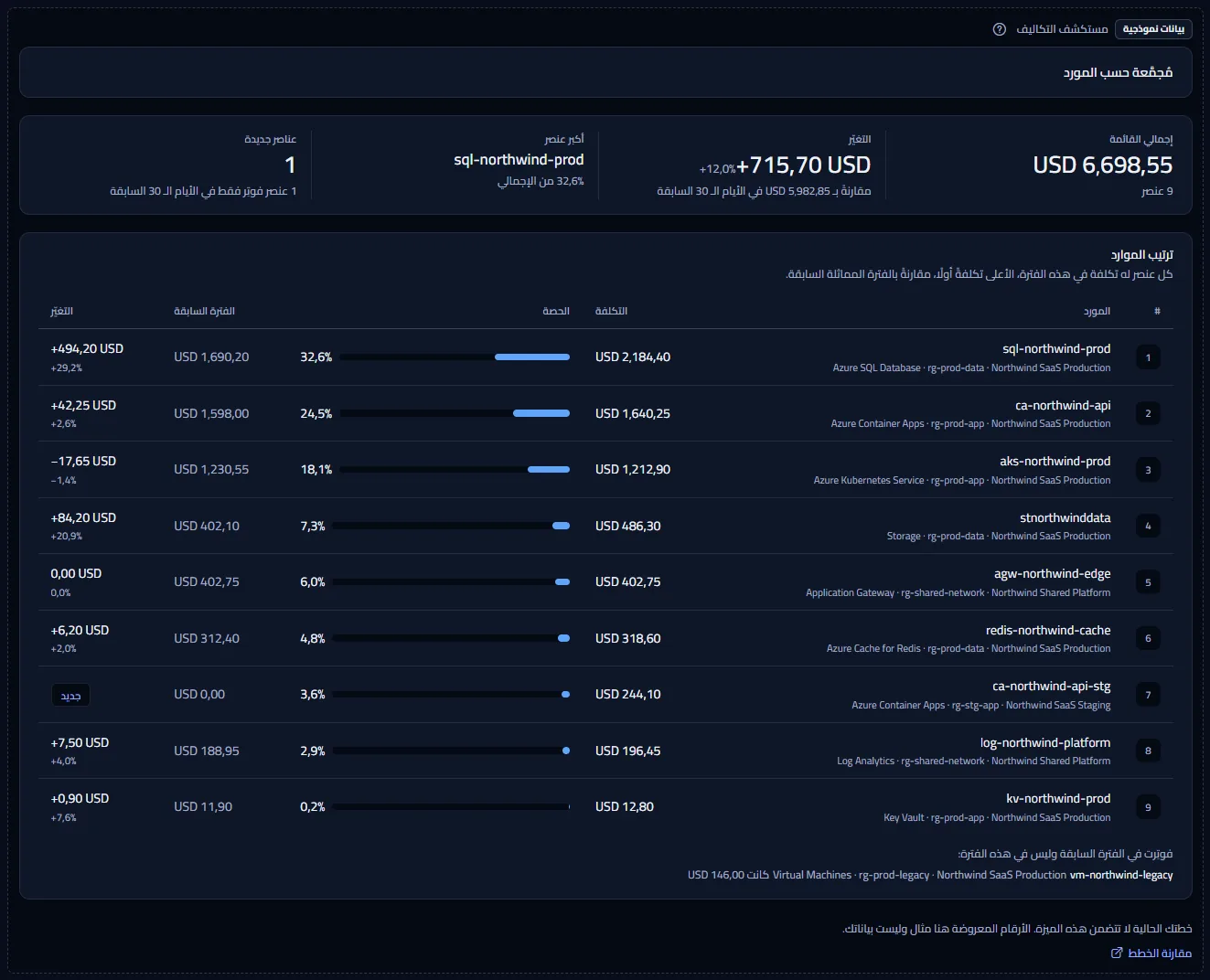1210x980 pixels.
Task: Click the الحصة column header
Action: click(556, 311)
